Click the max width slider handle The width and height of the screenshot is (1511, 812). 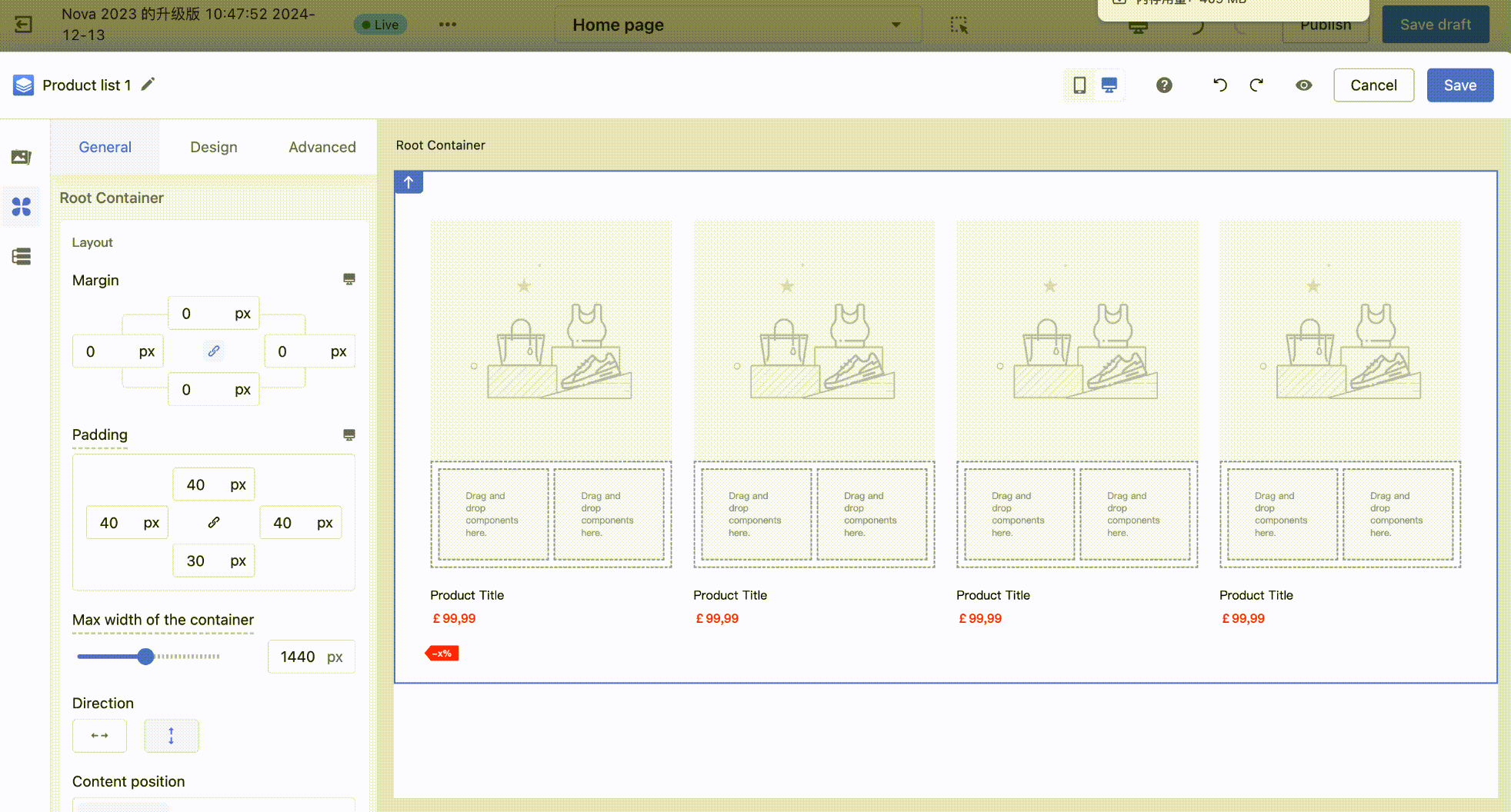pos(145,657)
